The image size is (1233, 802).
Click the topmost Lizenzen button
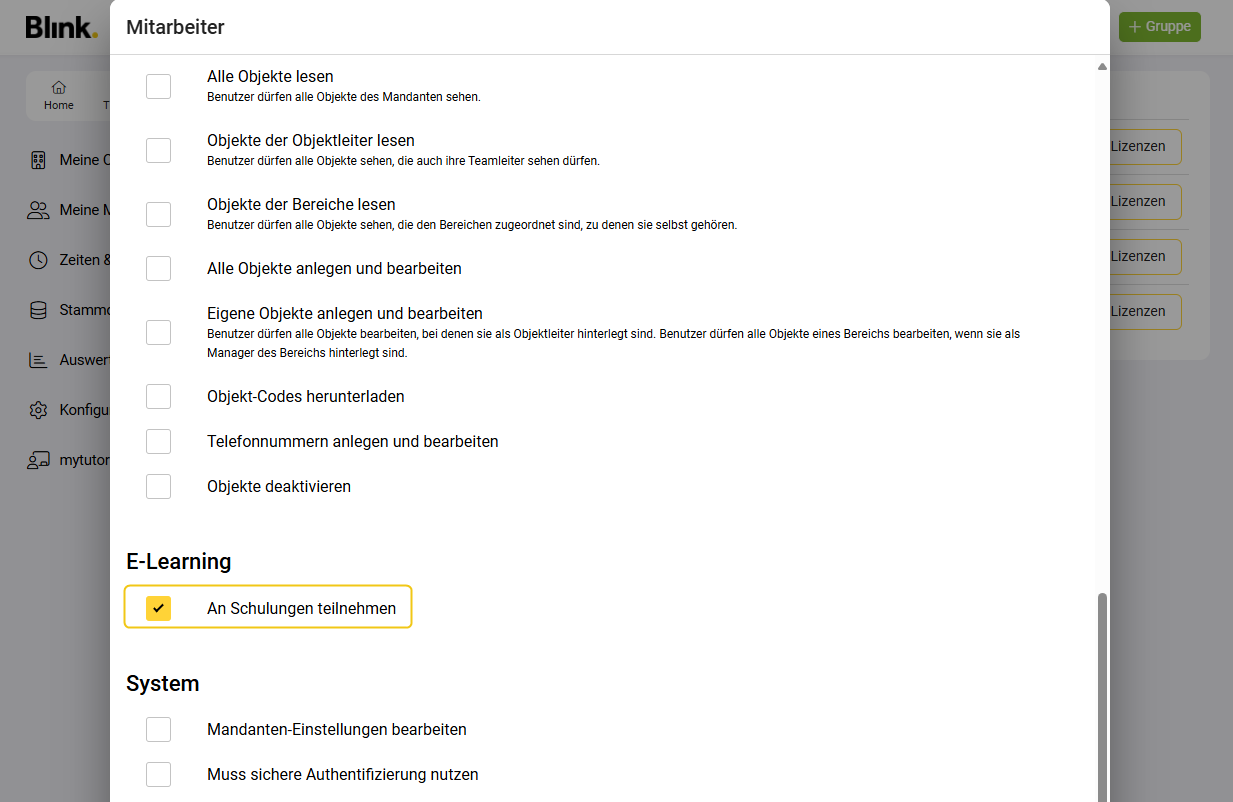point(1145,146)
